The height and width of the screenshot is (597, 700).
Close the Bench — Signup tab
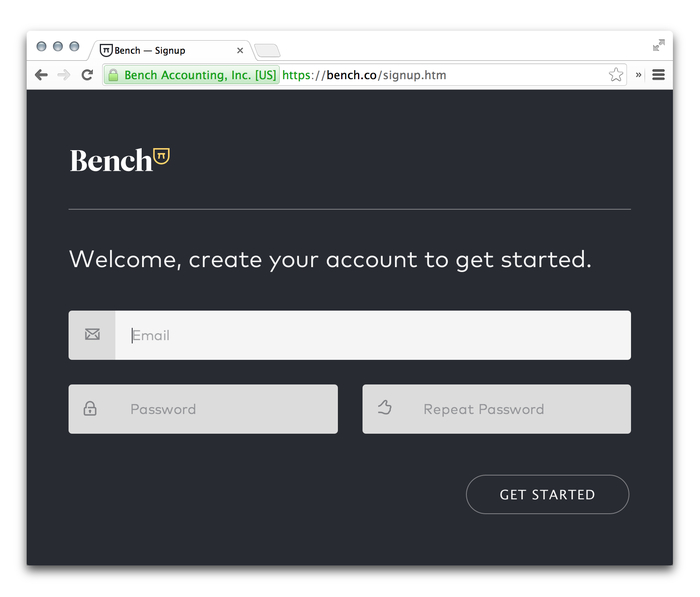240,51
